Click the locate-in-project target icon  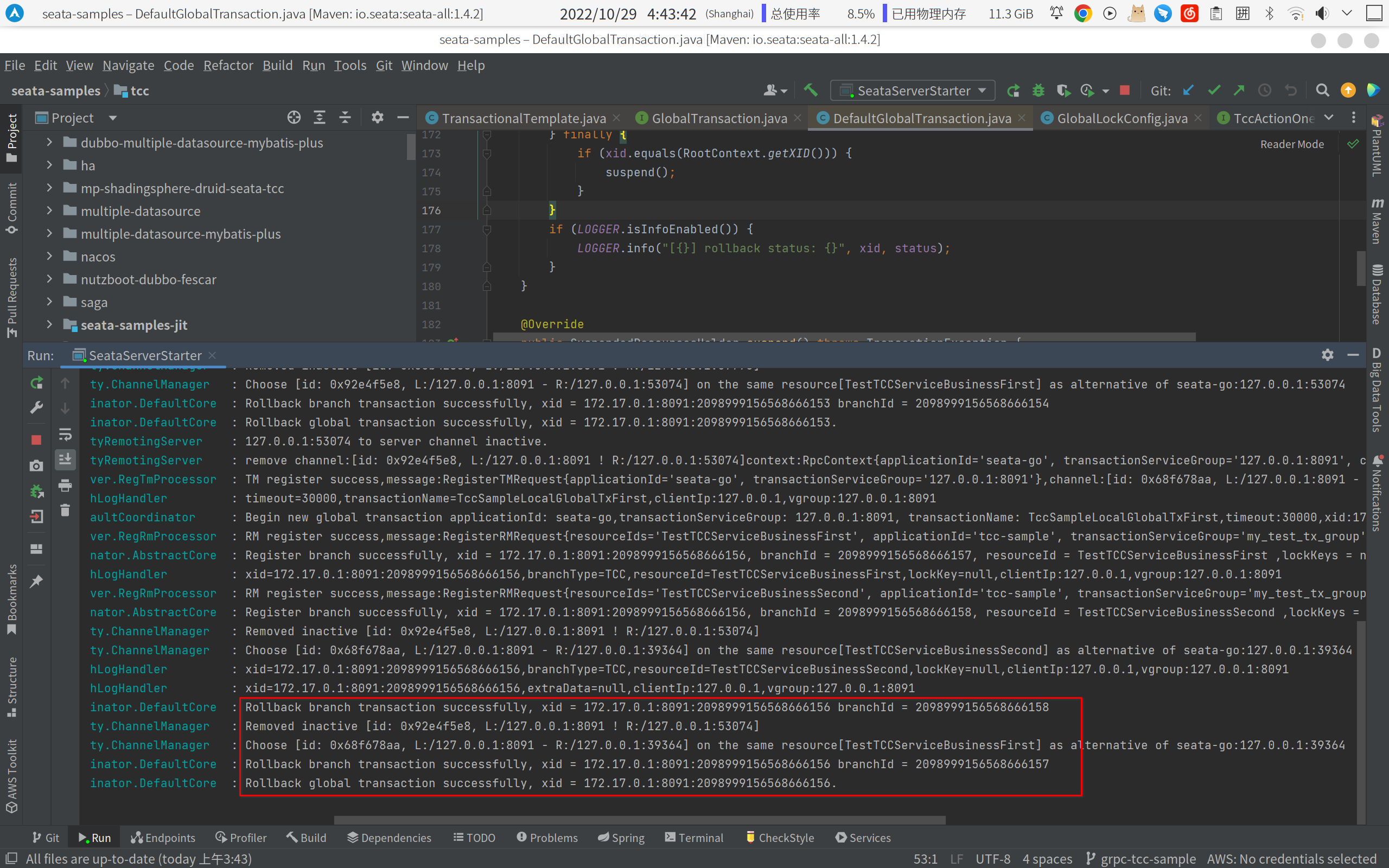pyautogui.click(x=294, y=118)
